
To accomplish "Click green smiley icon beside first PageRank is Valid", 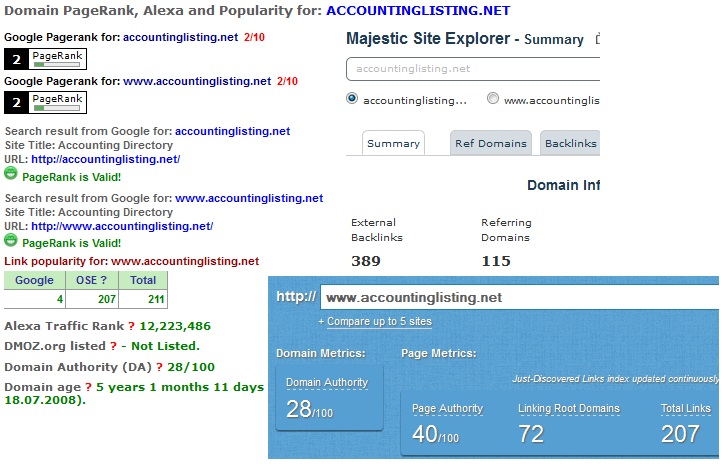I will [x=11, y=174].
